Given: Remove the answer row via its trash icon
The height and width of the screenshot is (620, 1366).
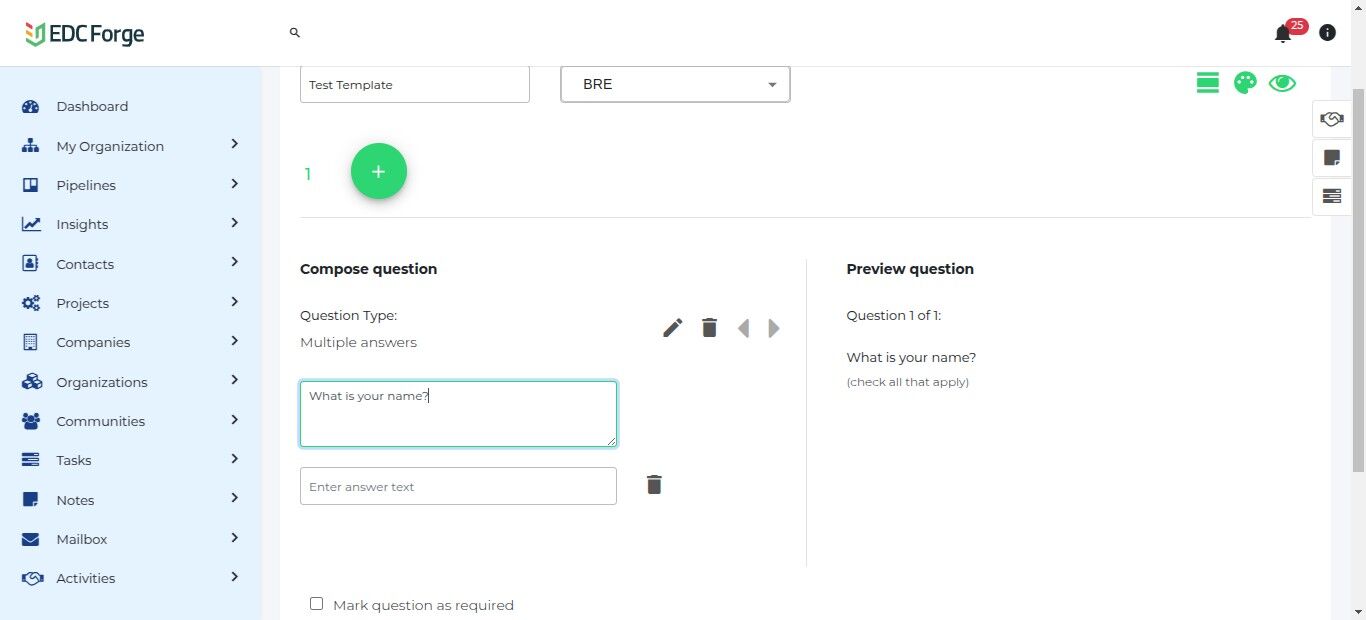Looking at the screenshot, I should pos(654,485).
